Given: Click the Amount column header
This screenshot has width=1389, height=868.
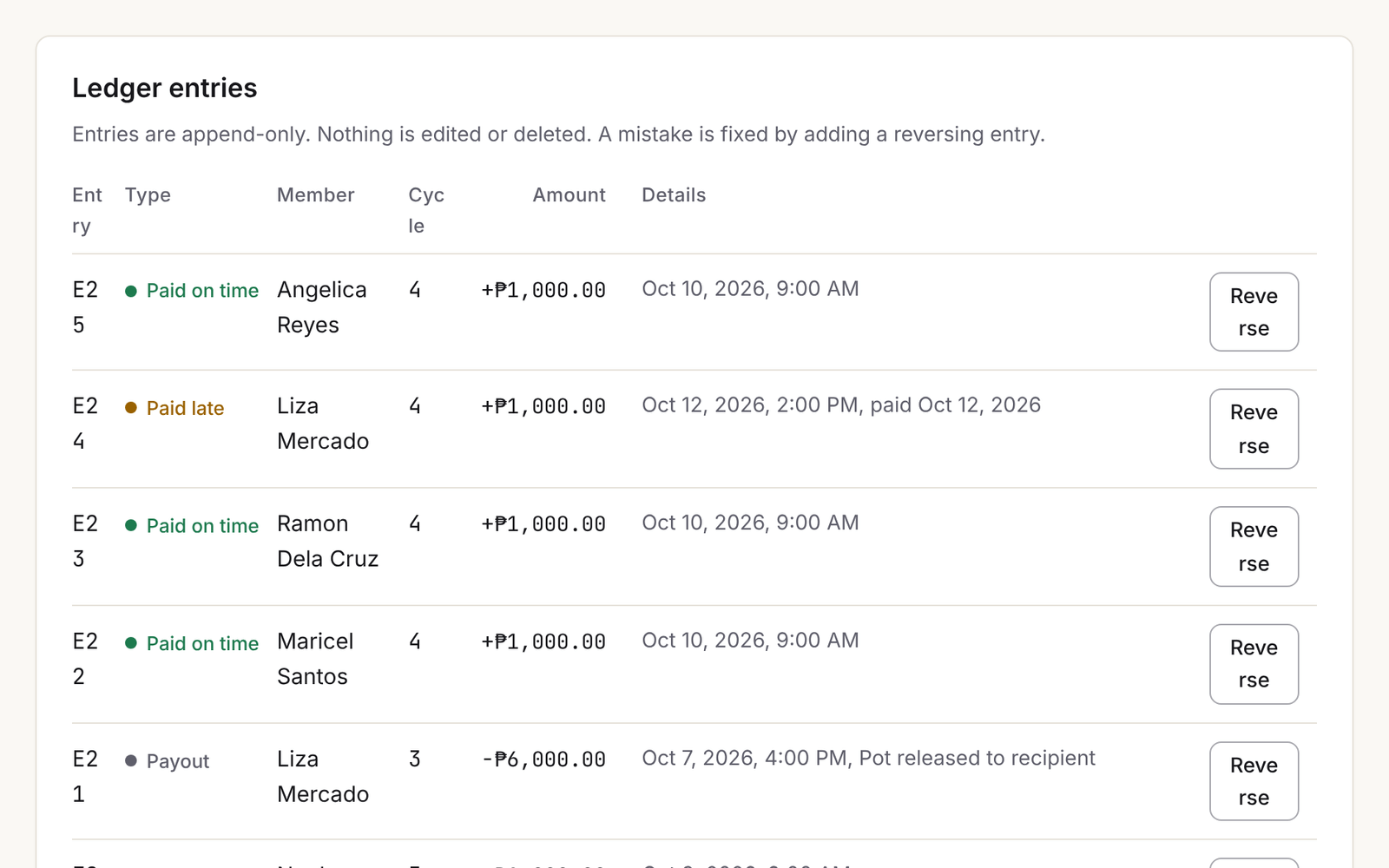Looking at the screenshot, I should (569, 195).
